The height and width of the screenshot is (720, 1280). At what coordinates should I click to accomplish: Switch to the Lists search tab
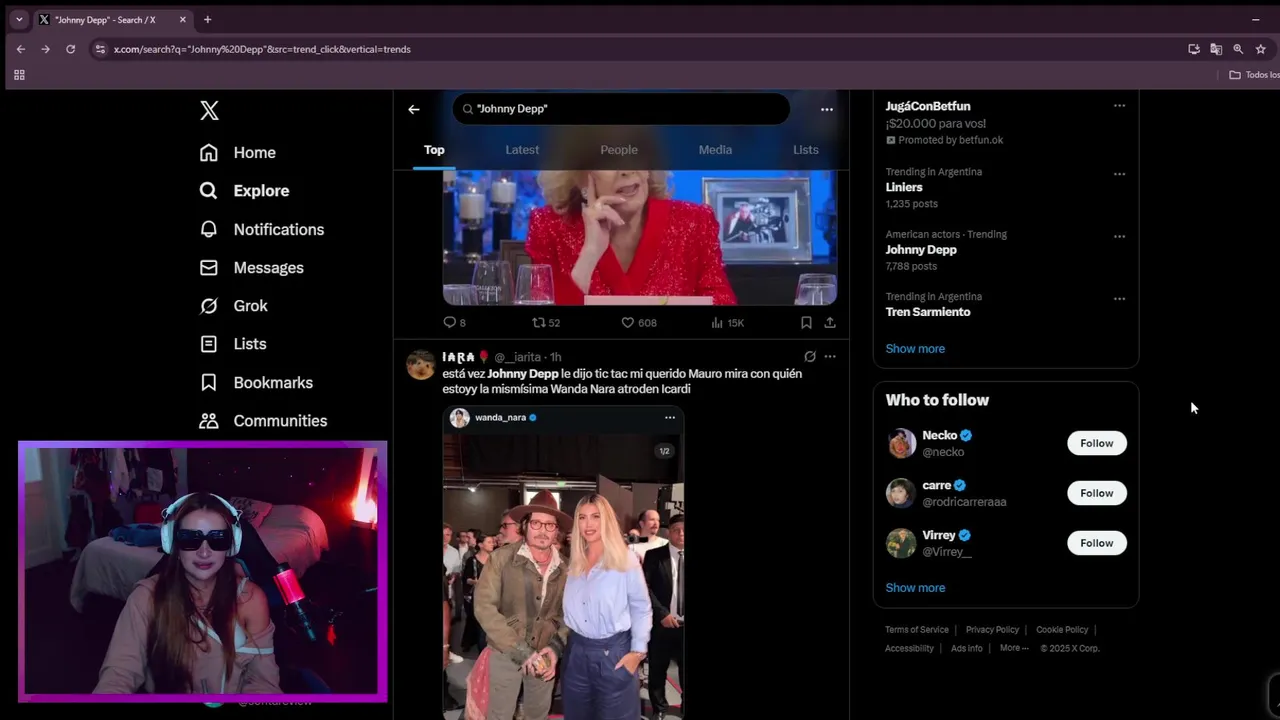806,150
